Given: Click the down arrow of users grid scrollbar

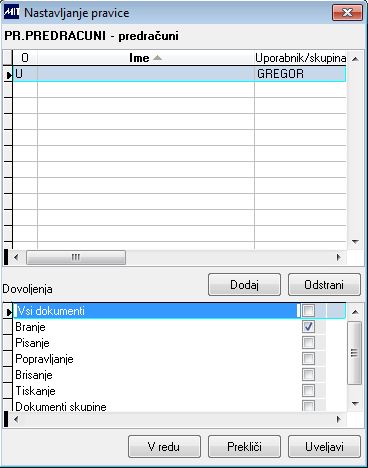Looking at the screenshot, I should coord(355,242).
